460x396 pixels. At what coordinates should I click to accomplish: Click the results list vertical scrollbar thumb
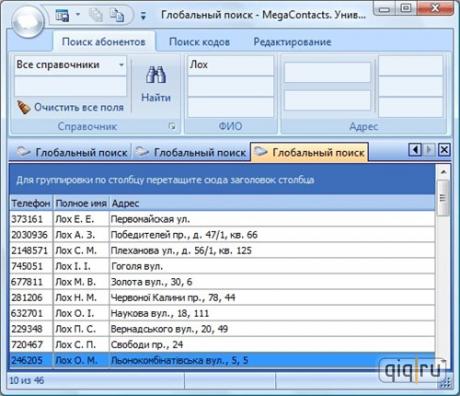tap(443, 198)
